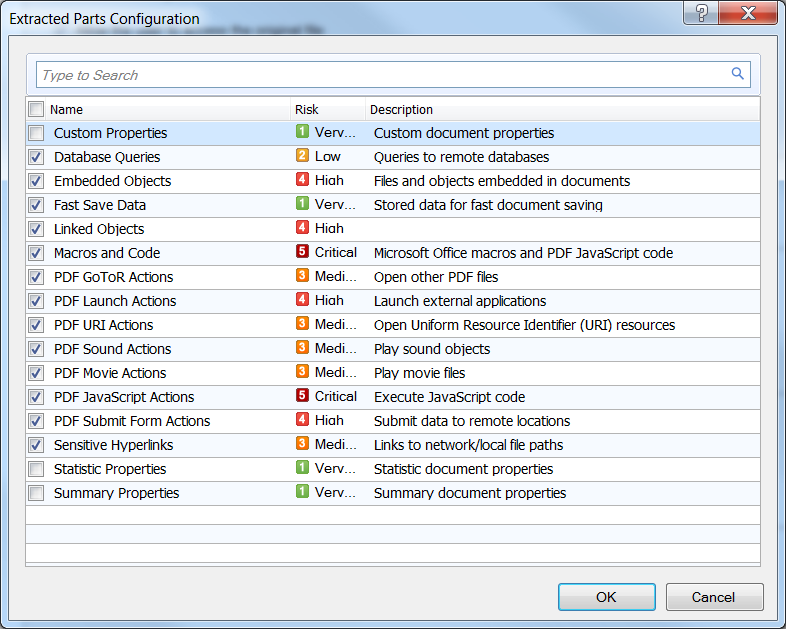The width and height of the screenshot is (786, 629).
Task: Click the Very Low risk icon for Custom Properties
Action: point(302,133)
